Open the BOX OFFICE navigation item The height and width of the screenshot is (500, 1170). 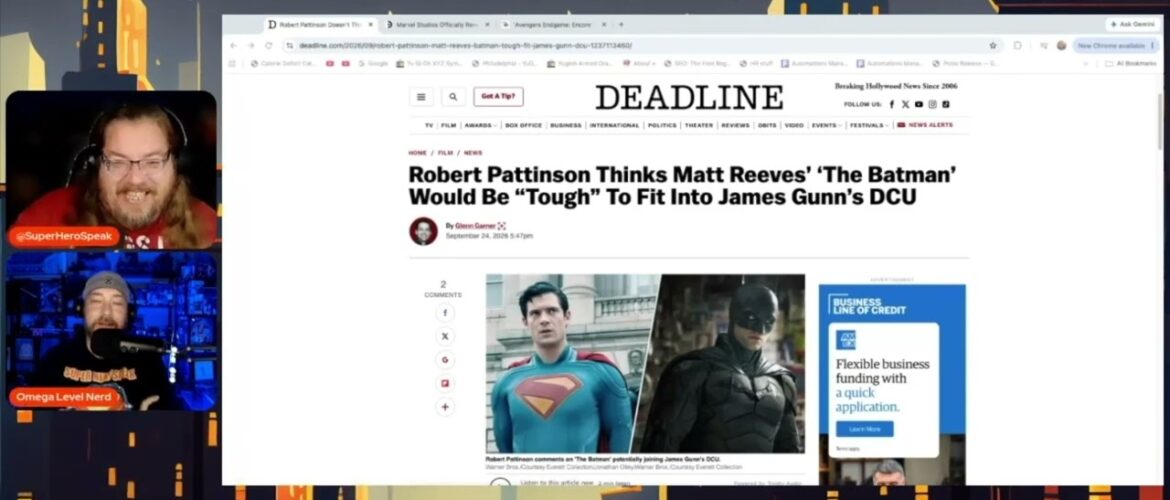(523, 125)
